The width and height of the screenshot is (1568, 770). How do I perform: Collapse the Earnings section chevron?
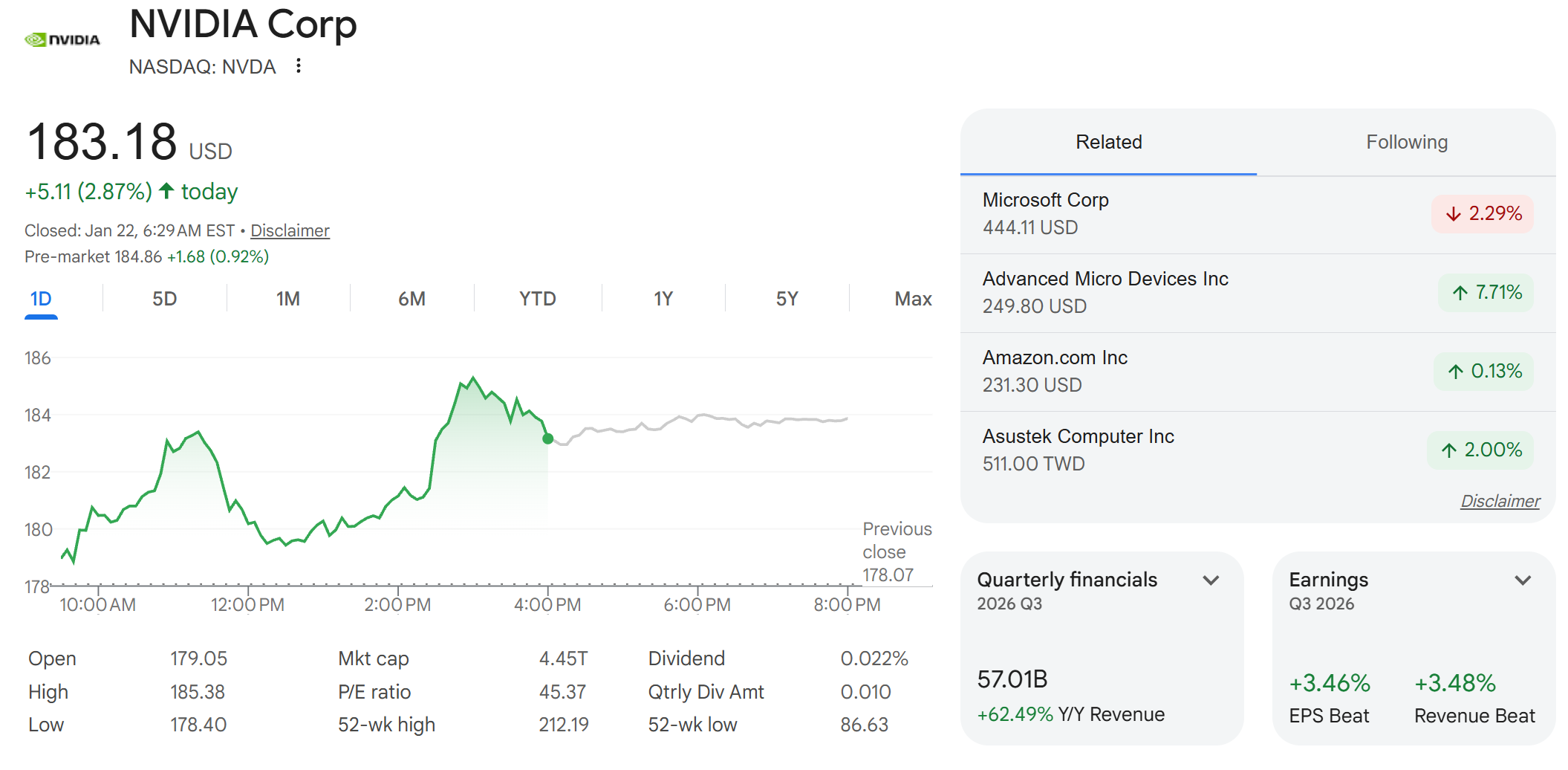(x=1522, y=580)
